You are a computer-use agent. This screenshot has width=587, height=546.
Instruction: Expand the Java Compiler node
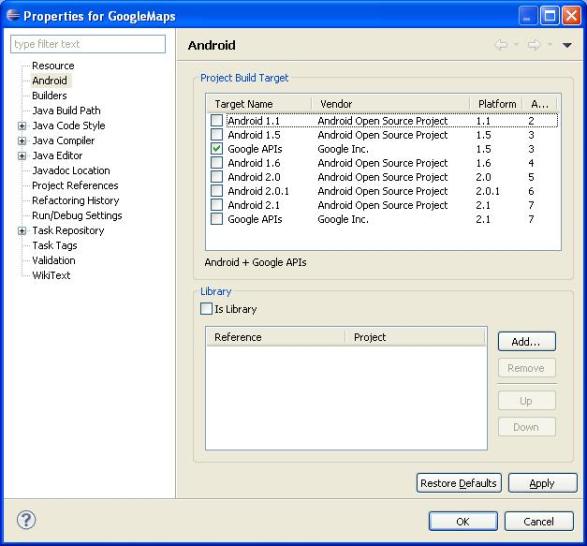click(x=22, y=141)
